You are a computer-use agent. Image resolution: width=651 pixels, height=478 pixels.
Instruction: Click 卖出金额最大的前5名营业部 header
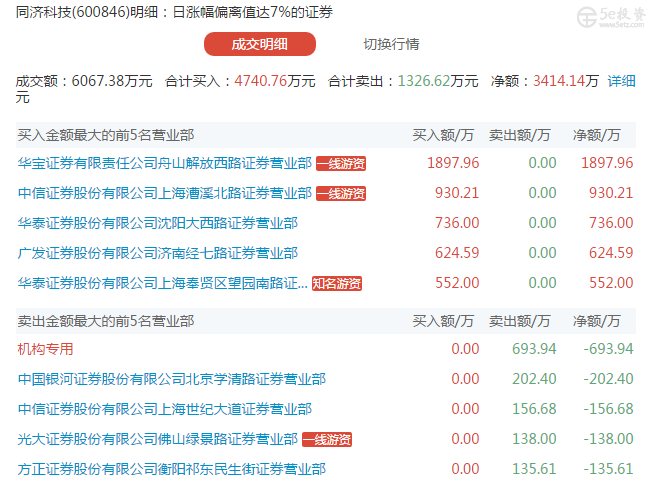[x=106, y=321]
